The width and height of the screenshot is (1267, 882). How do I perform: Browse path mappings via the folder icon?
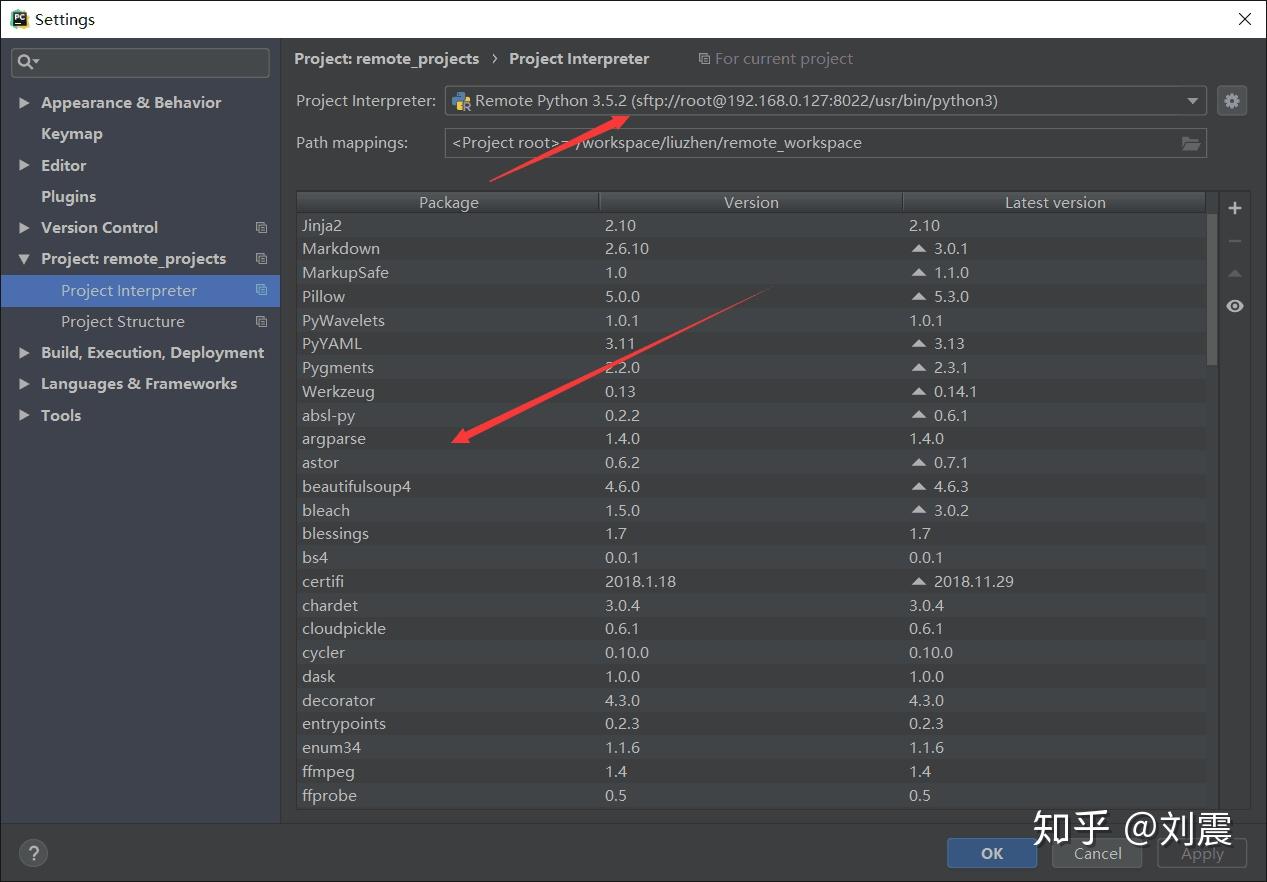(x=1190, y=143)
